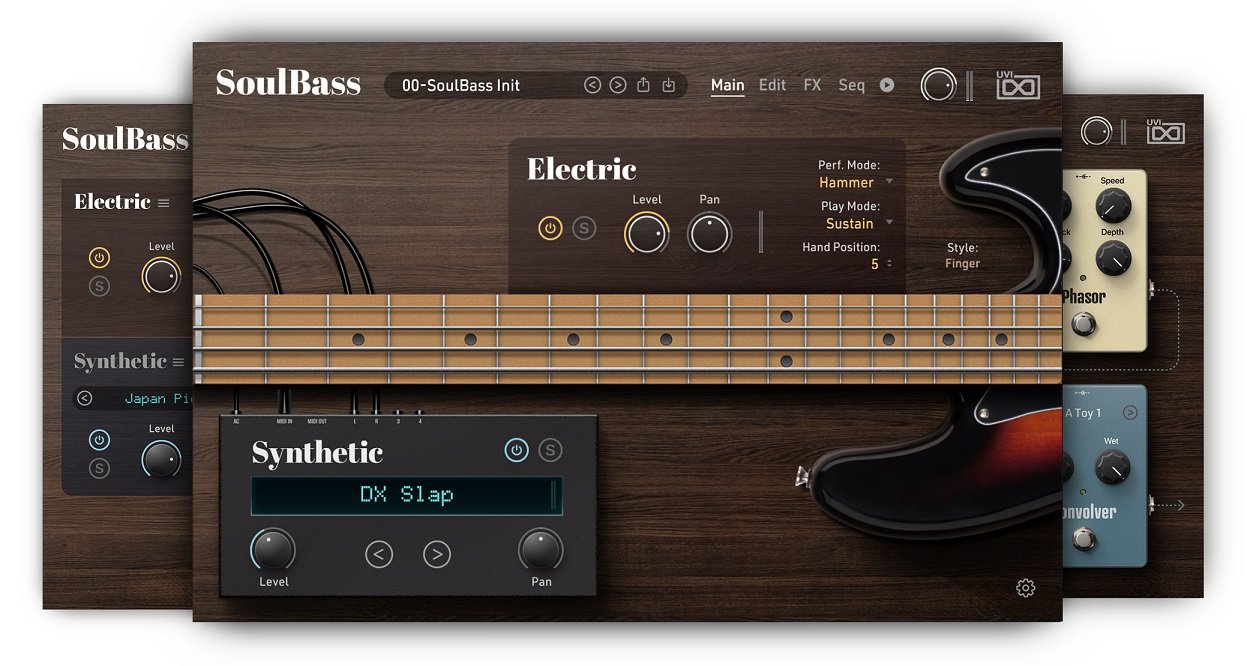The width and height of the screenshot is (1247, 666).
Task: Toggle the Electric layer power button
Action: pyautogui.click(x=550, y=228)
